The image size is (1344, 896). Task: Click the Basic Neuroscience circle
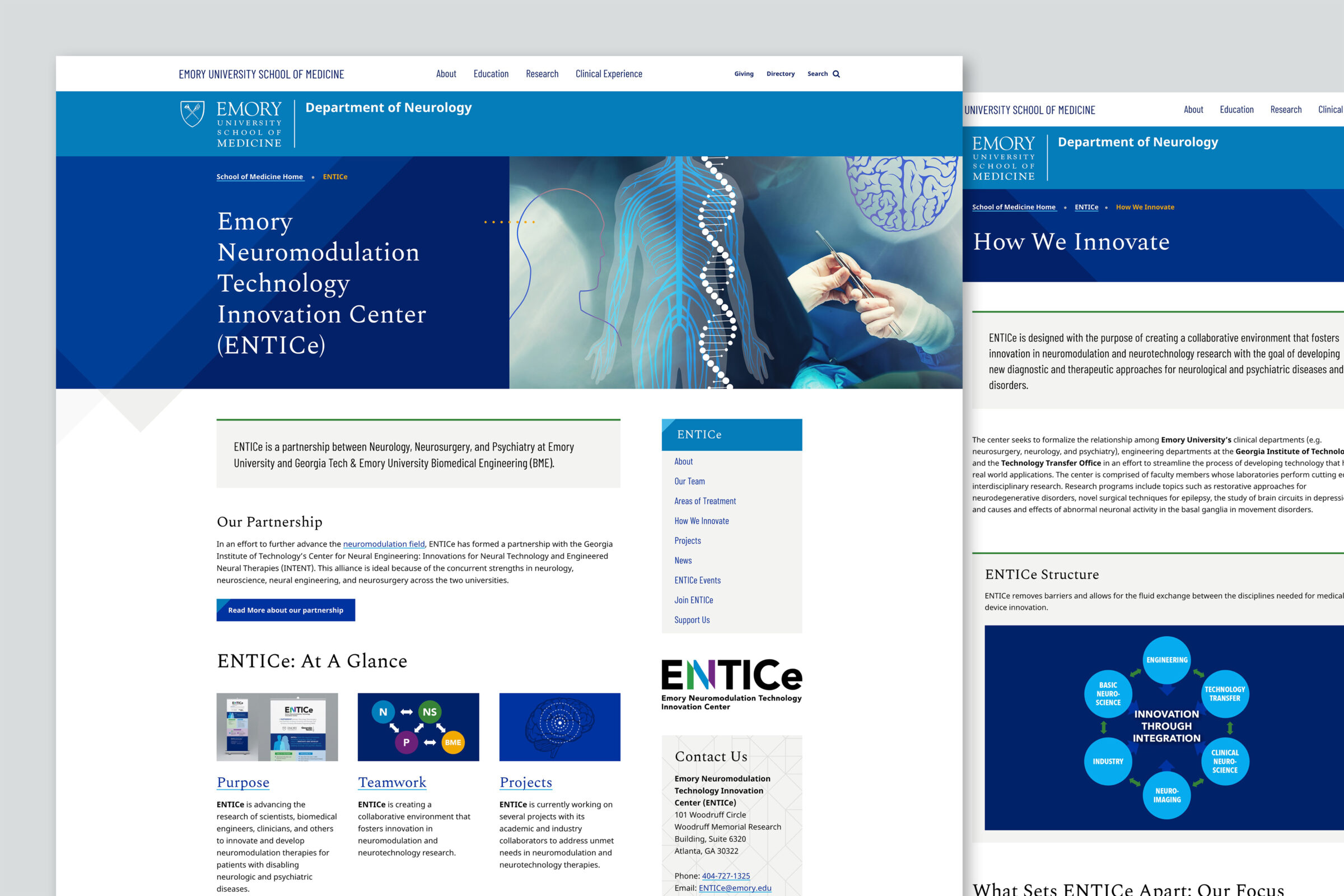point(1108,694)
